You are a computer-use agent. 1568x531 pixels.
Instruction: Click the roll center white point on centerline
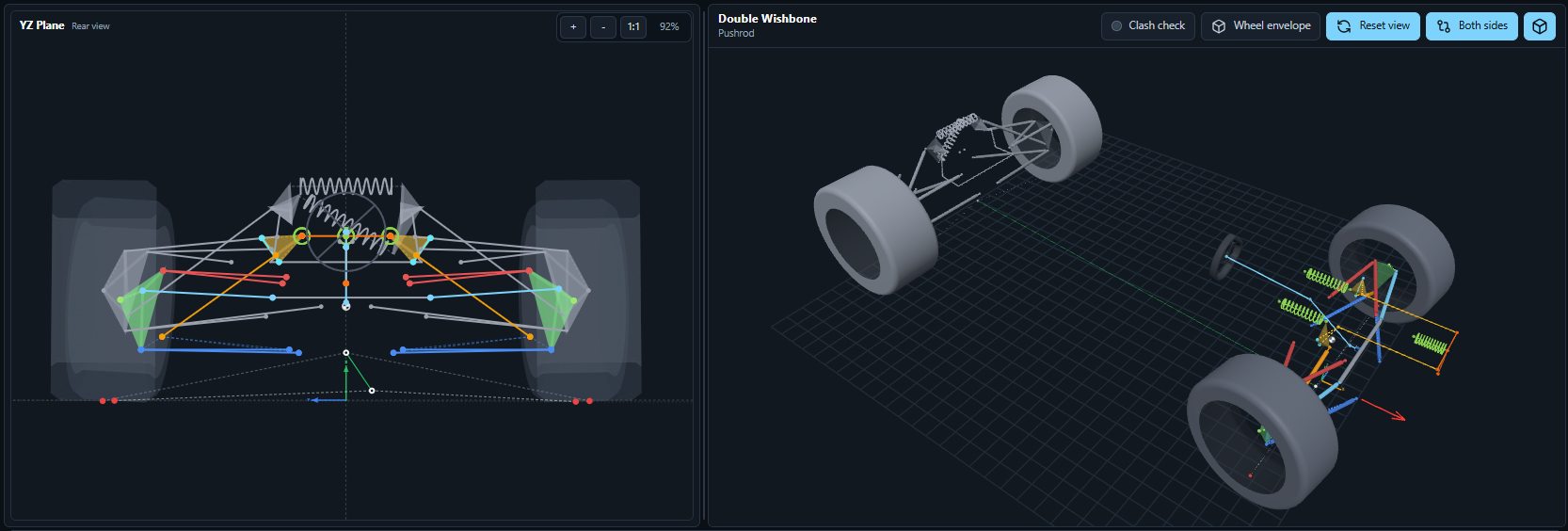(x=346, y=353)
